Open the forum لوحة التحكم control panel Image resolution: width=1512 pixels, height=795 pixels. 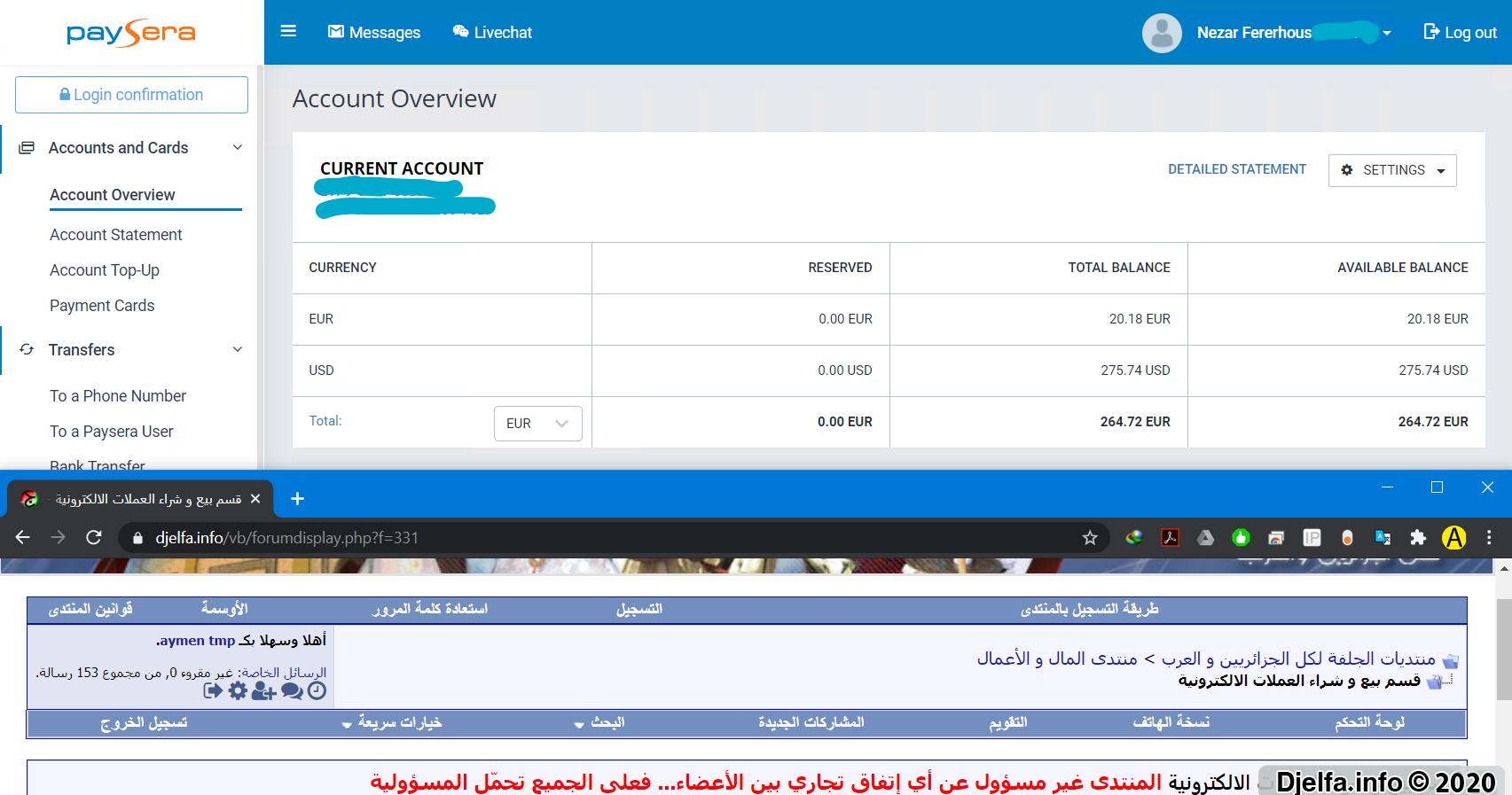tap(1370, 723)
